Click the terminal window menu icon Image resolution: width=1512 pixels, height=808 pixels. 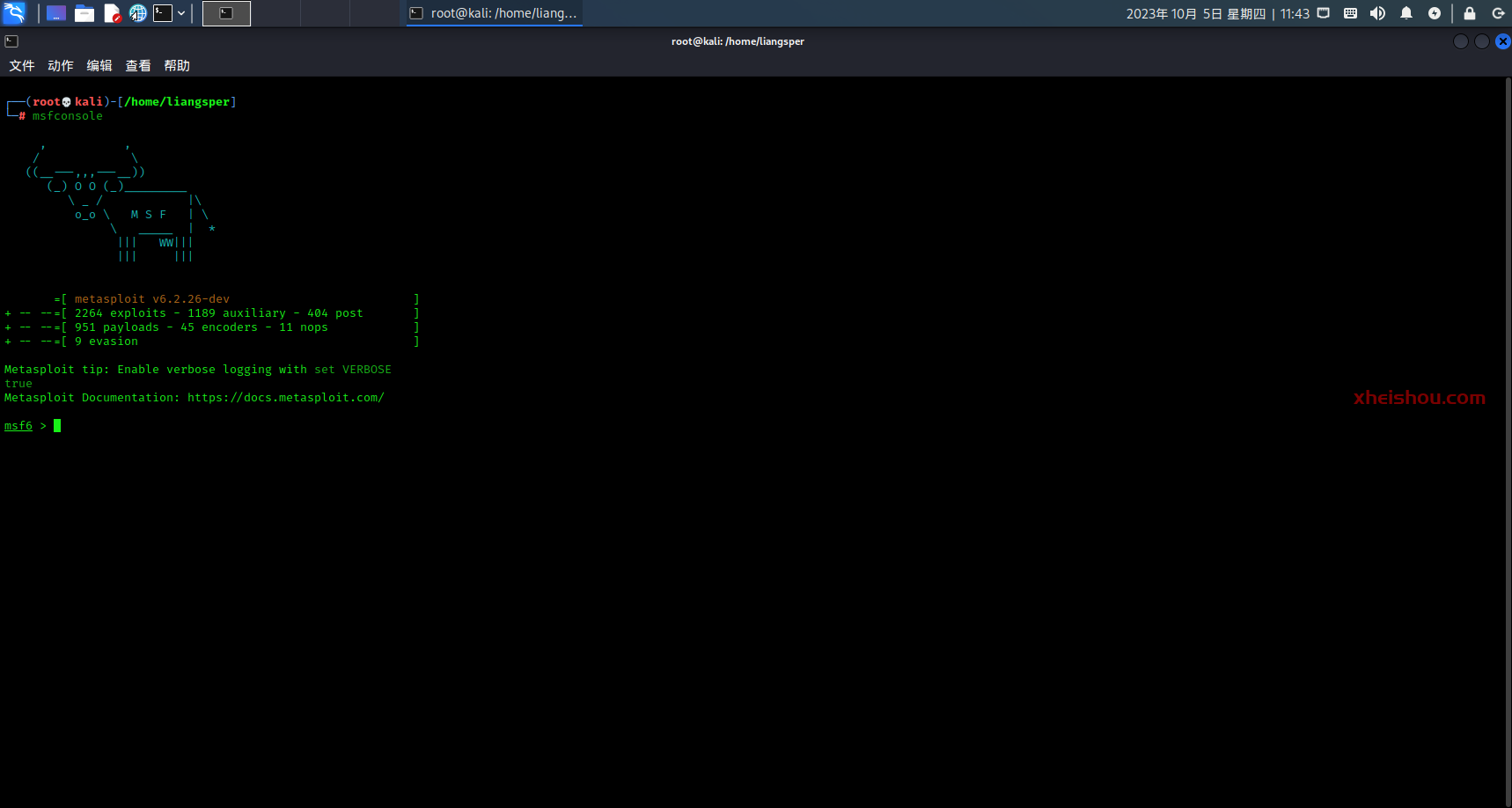click(x=11, y=41)
